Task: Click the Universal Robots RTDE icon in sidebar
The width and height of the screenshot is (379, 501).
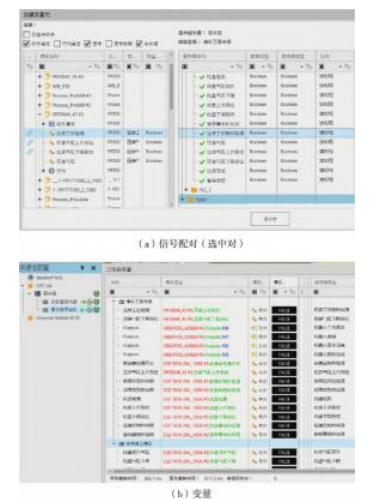Action: point(31,318)
